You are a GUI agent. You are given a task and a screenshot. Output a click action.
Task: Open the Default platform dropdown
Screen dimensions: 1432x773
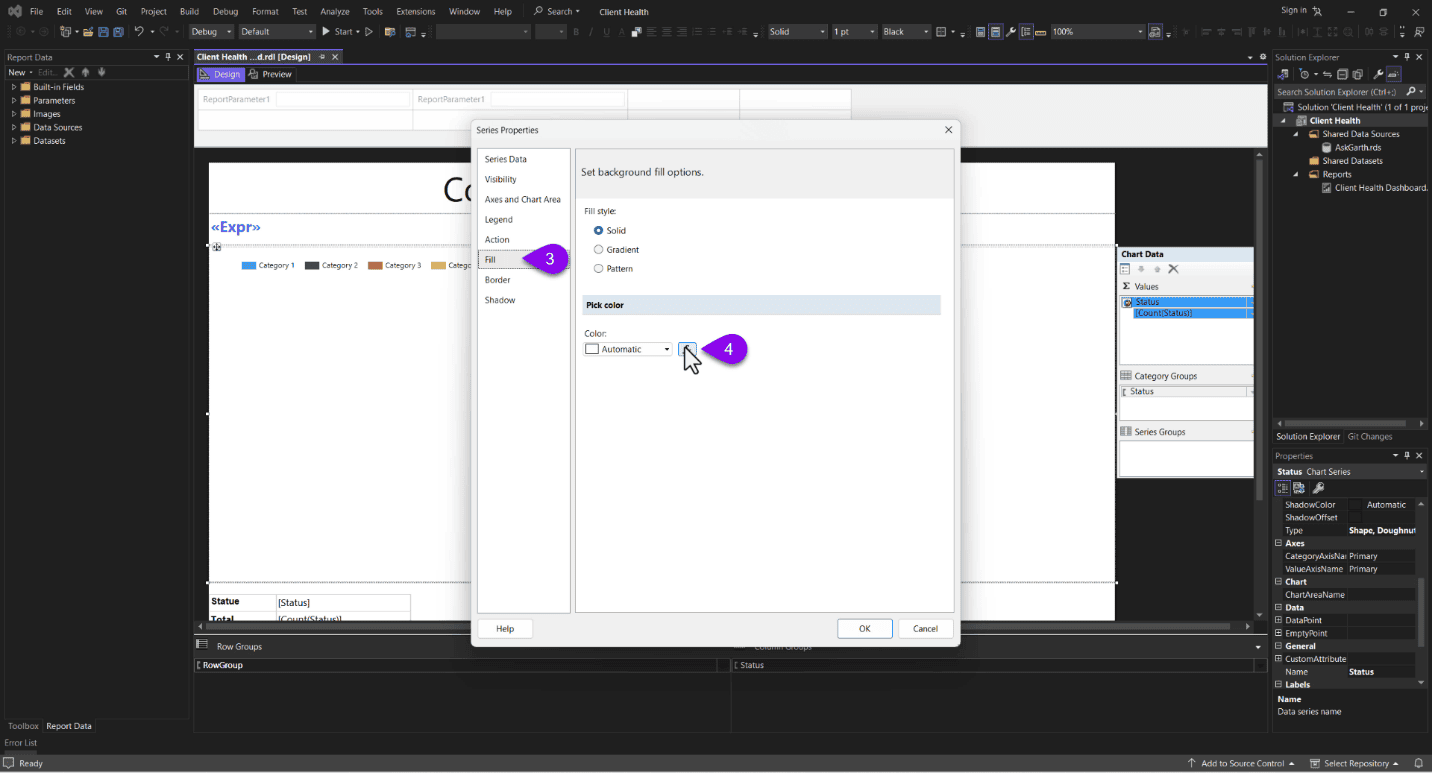[x=277, y=32]
